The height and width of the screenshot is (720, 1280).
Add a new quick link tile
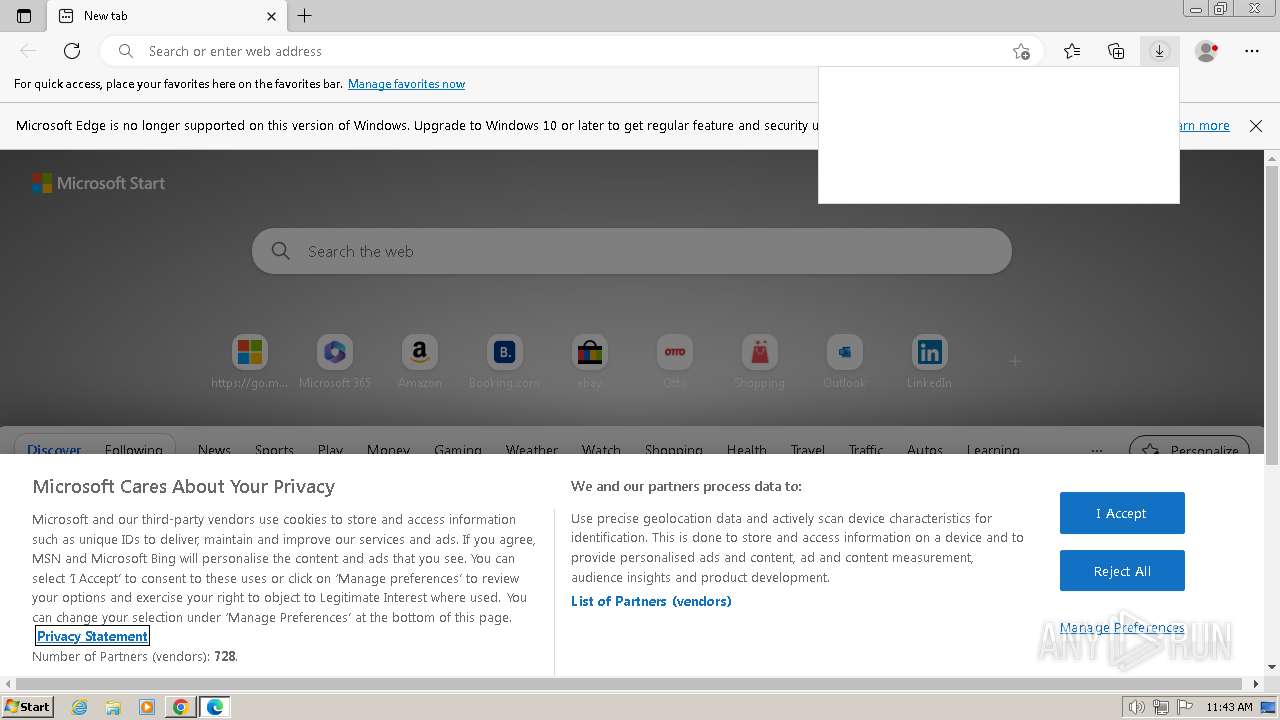pyautogui.click(x=1015, y=361)
